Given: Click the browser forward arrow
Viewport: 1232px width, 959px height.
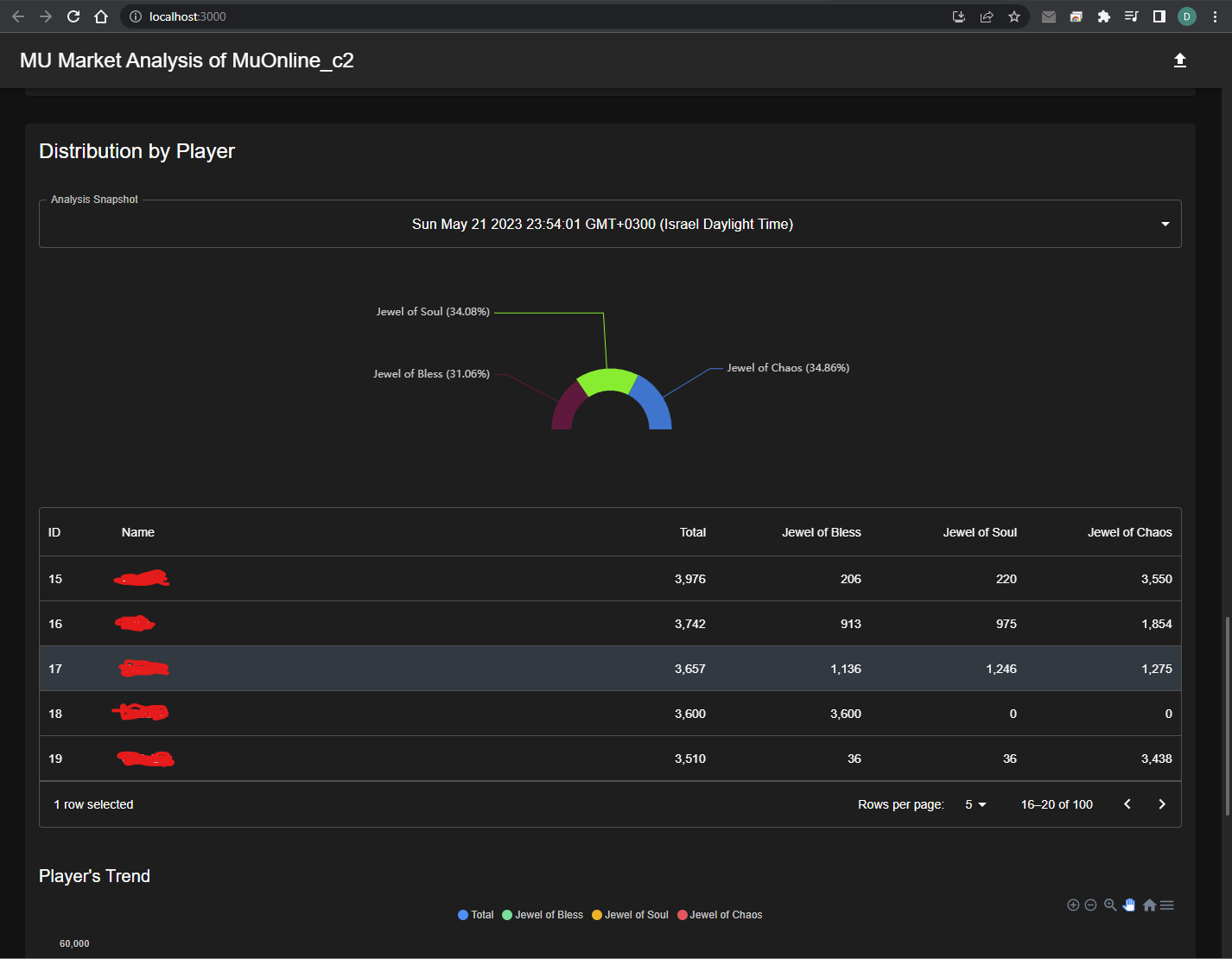Looking at the screenshot, I should click(x=46, y=16).
